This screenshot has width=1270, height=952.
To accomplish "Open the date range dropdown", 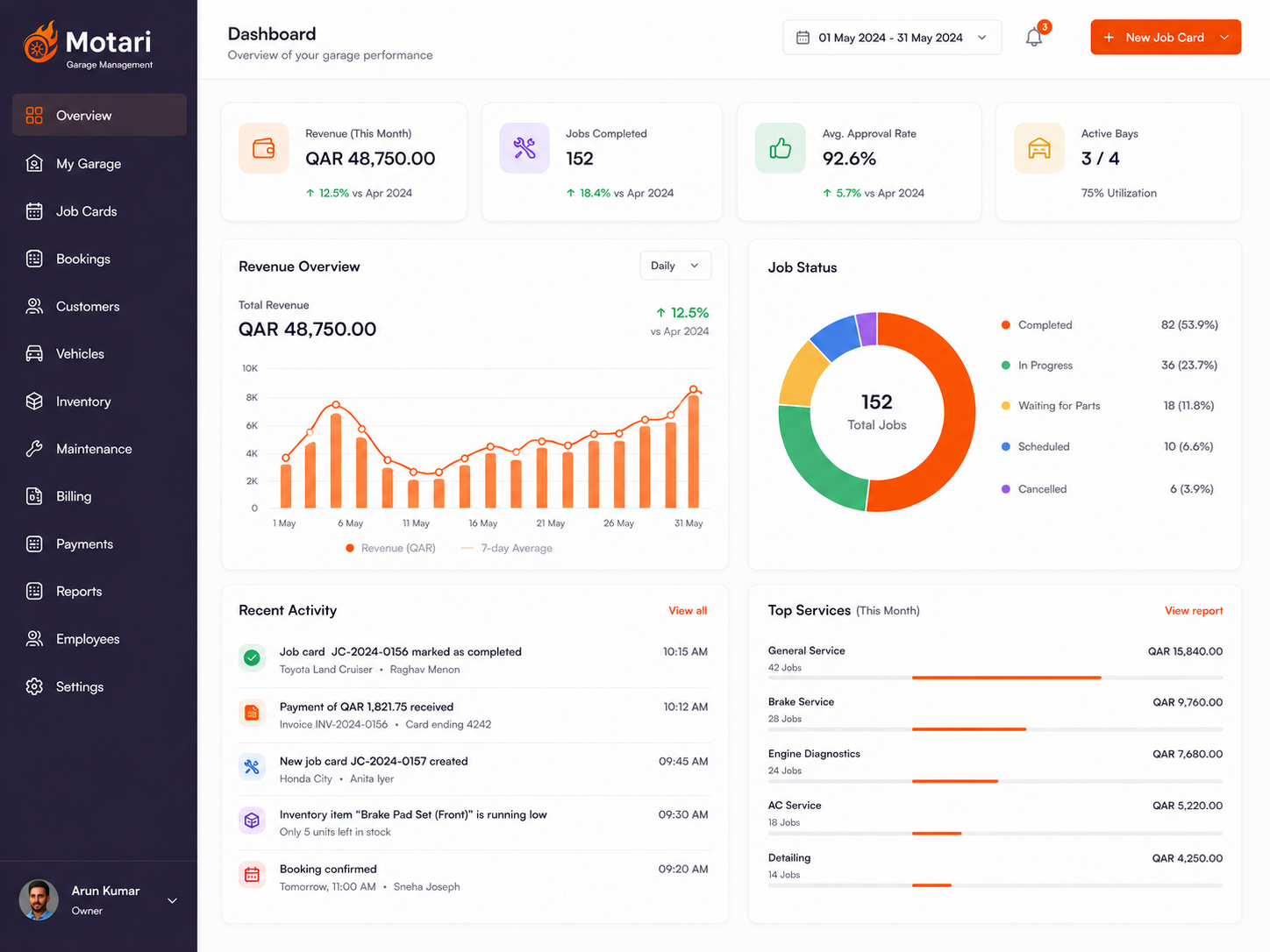I will (892, 38).
